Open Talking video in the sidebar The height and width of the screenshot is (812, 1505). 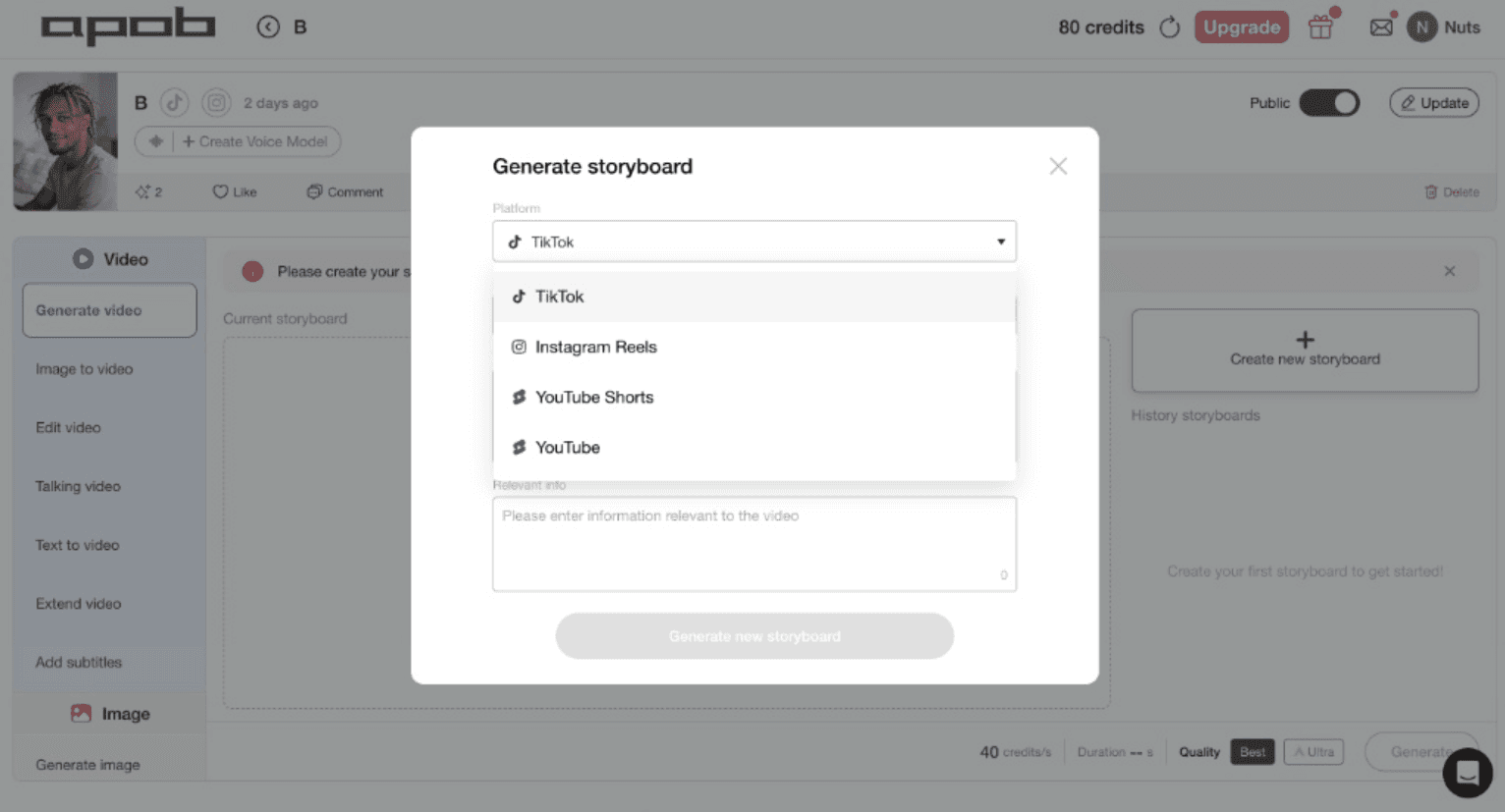[78, 486]
